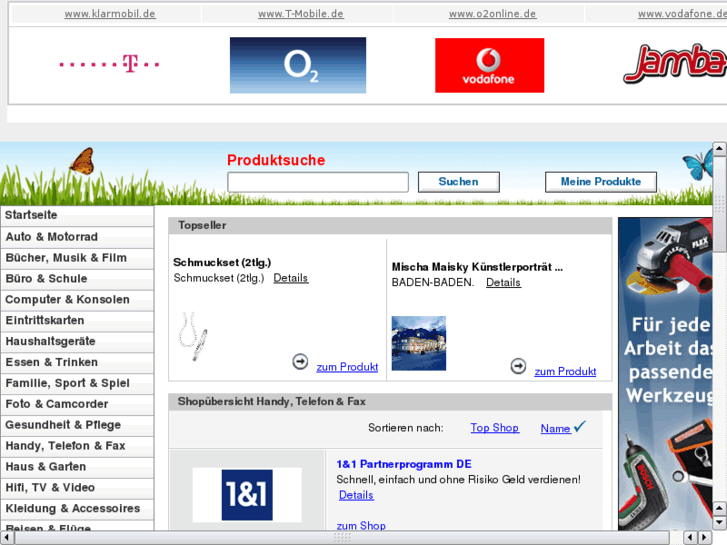This screenshot has width=727, height=545.
Task: Click the O2 logo banner
Action: point(298,65)
